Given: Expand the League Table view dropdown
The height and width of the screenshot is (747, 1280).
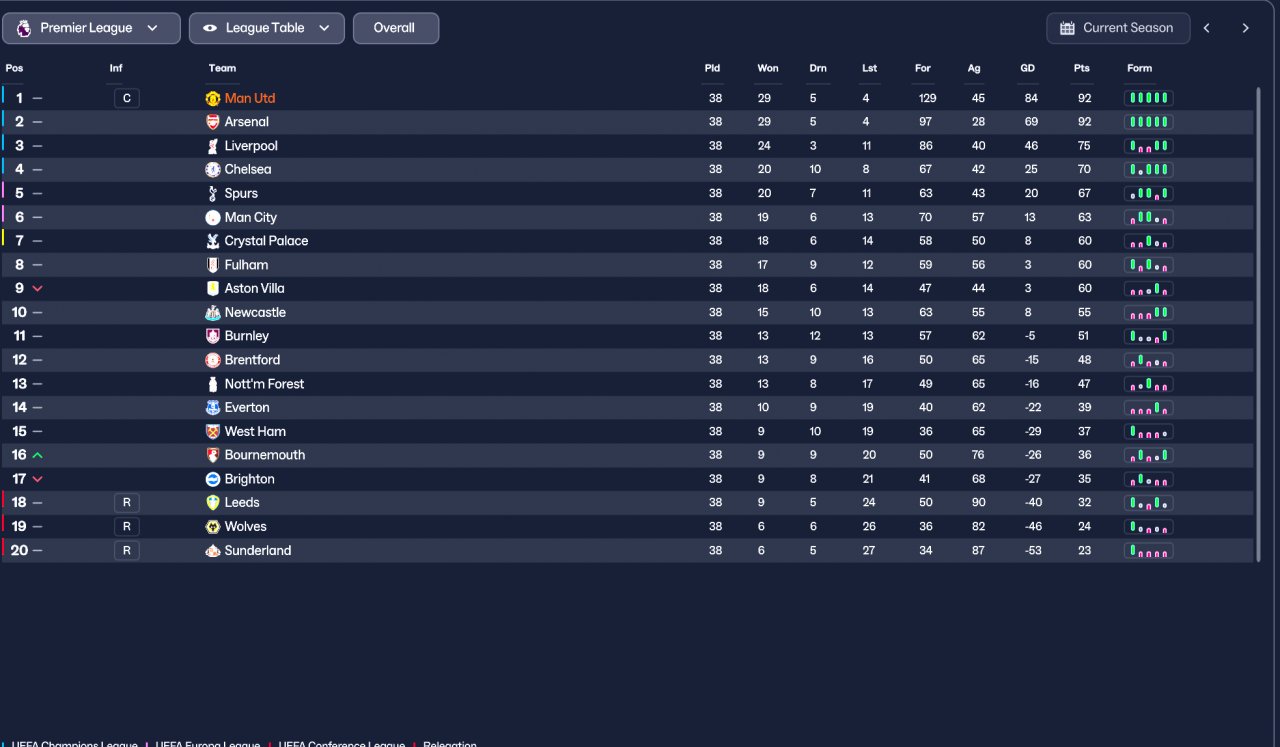Looking at the screenshot, I should pos(267,28).
